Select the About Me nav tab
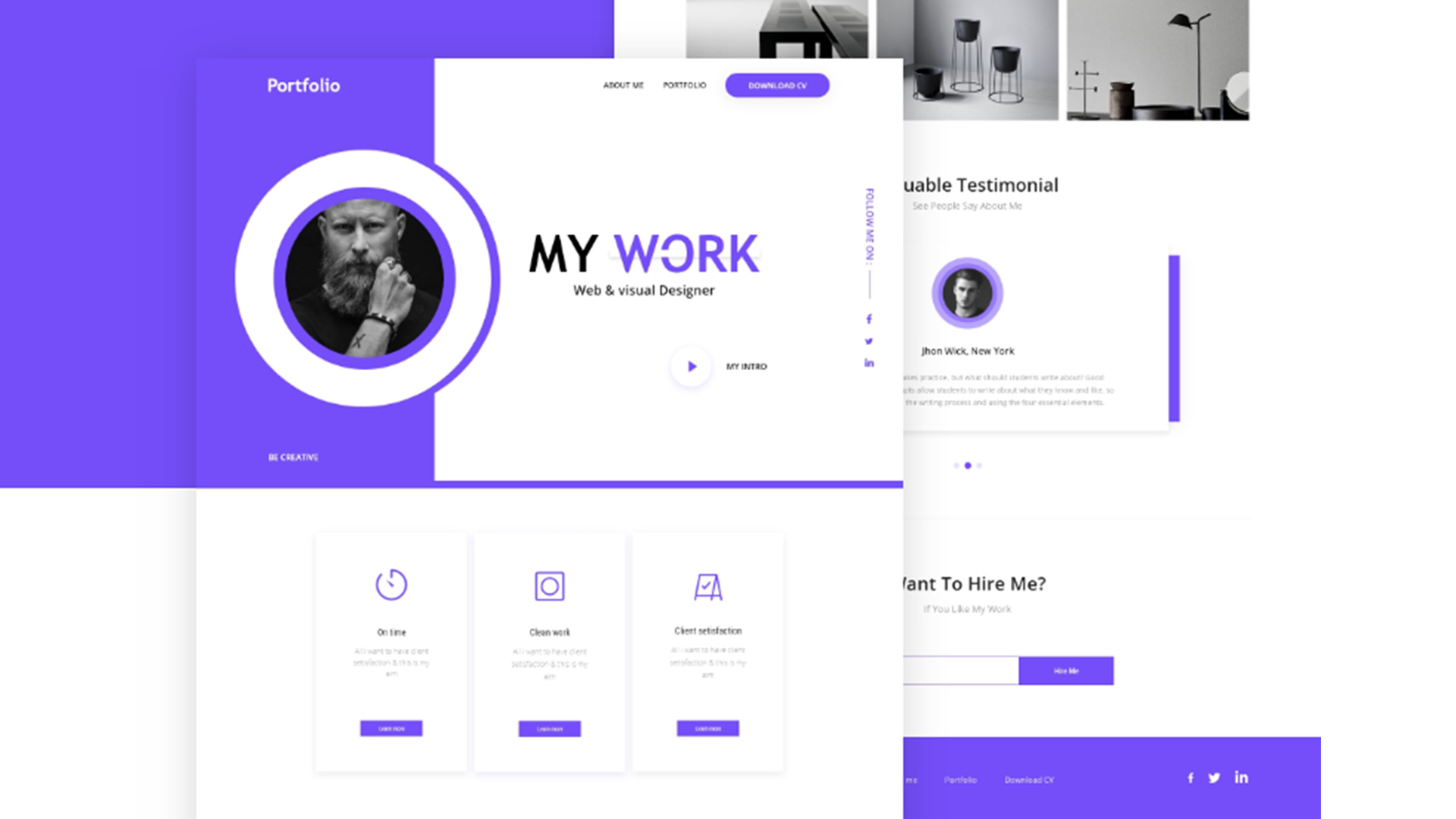The width and height of the screenshot is (1456, 819). pos(622,85)
